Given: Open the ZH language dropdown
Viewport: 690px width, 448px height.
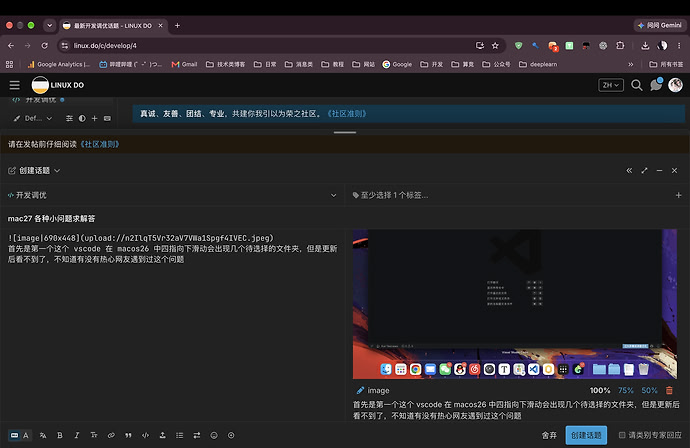Looking at the screenshot, I should 611,85.
